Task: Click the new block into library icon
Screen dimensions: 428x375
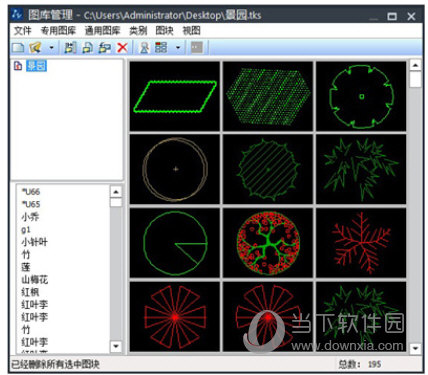Action: [70, 48]
